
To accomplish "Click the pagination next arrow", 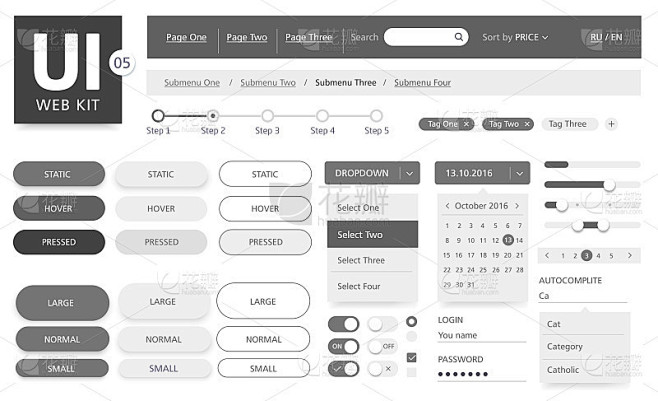I will pyautogui.click(x=629, y=255).
